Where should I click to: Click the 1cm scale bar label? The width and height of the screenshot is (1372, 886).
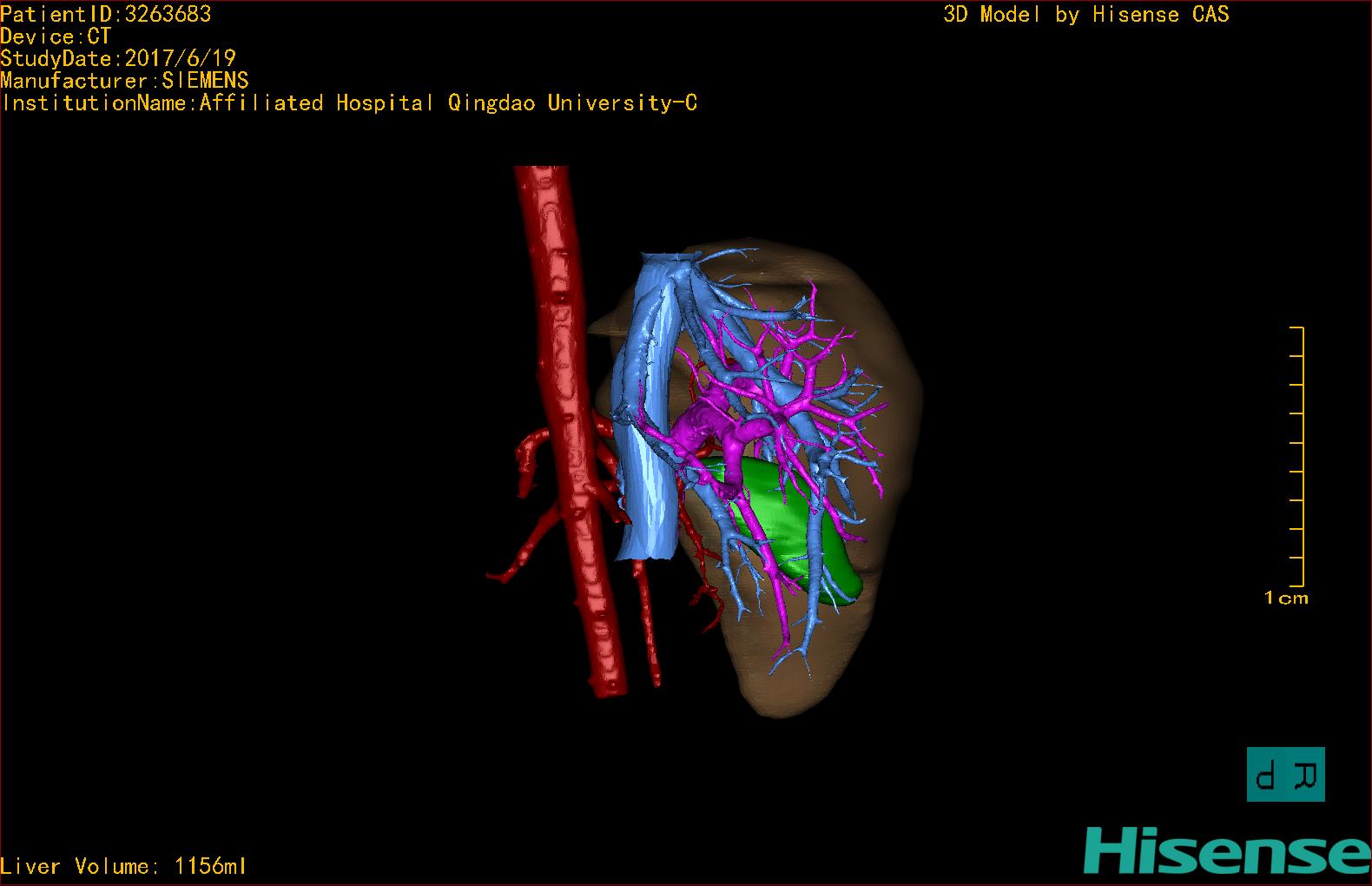pyautogui.click(x=1286, y=598)
